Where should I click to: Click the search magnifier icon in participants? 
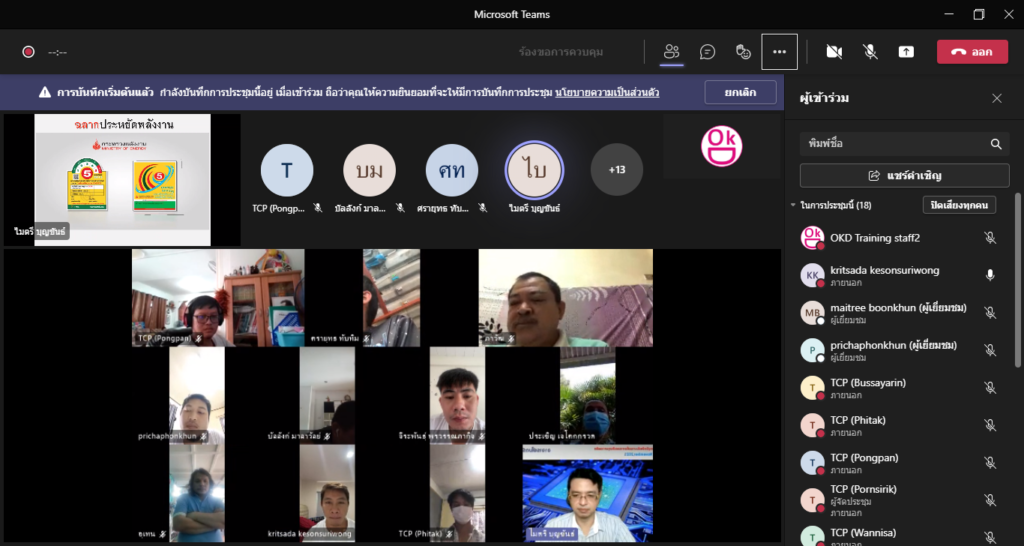pyautogui.click(x=996, y=144)
